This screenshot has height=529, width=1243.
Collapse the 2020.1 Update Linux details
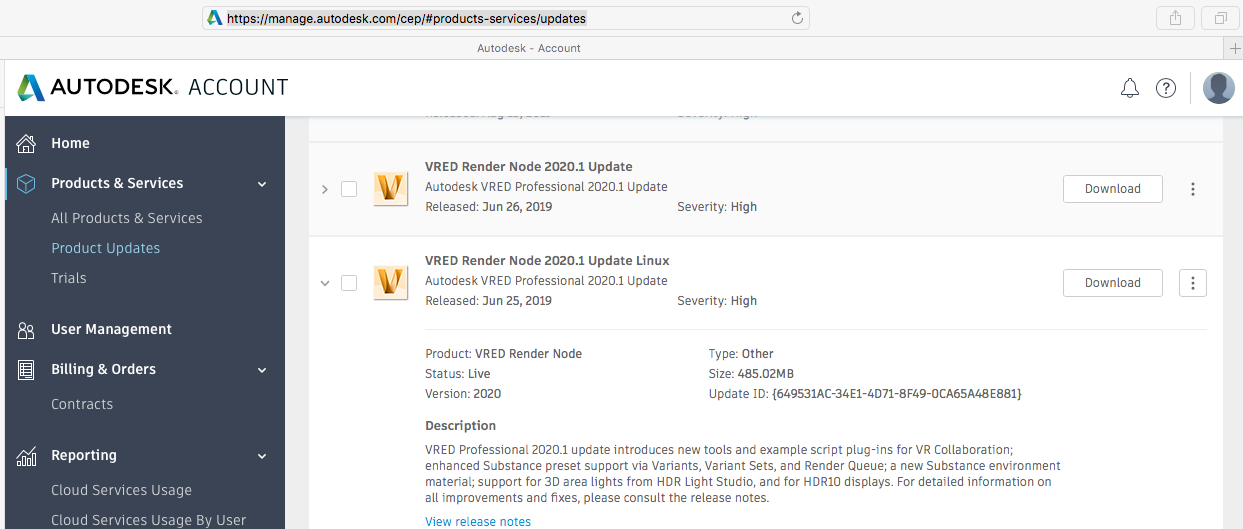coord(324,283)
